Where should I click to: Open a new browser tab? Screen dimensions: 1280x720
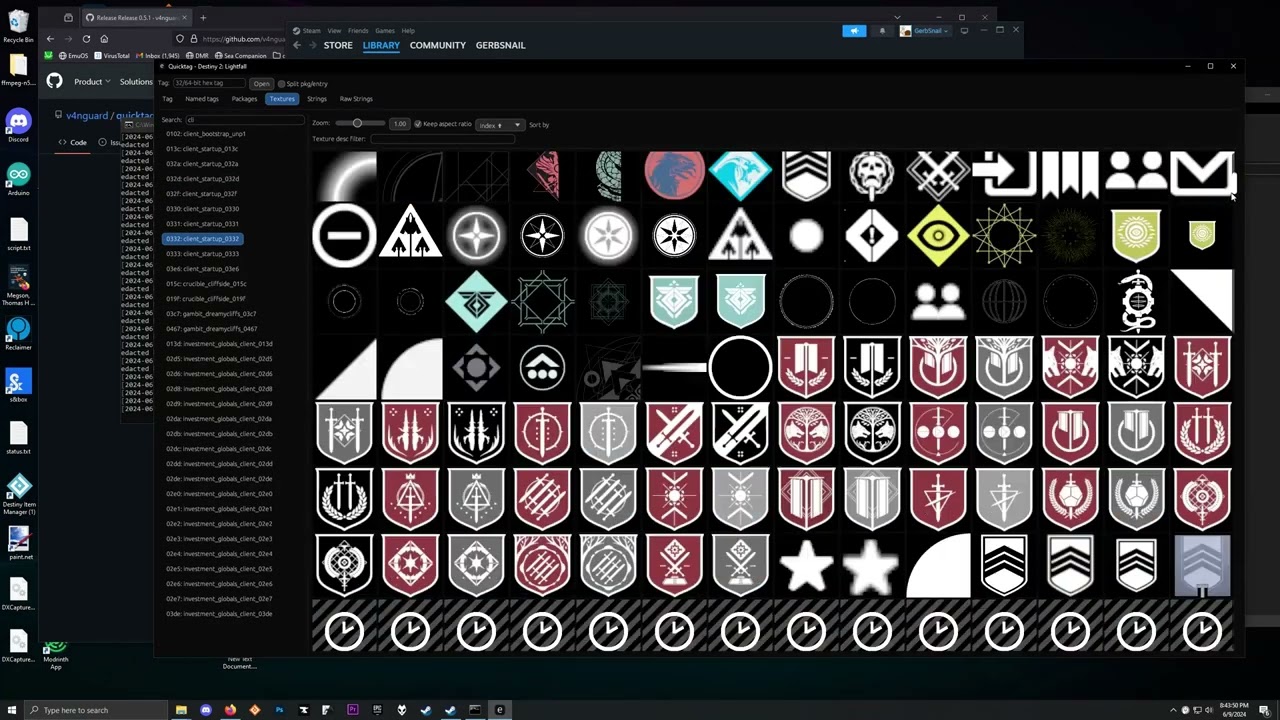click(203, 17)
